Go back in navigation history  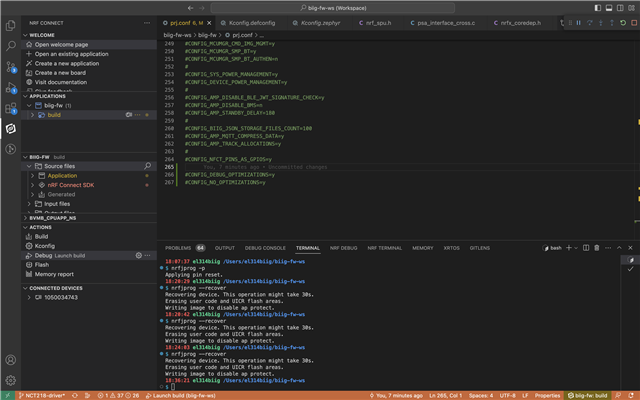pos(190,8)
